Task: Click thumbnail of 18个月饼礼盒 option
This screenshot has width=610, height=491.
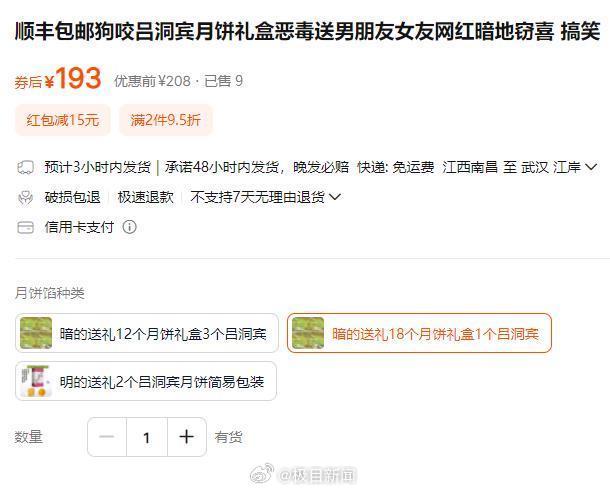Action: click(x=308, y=333)
